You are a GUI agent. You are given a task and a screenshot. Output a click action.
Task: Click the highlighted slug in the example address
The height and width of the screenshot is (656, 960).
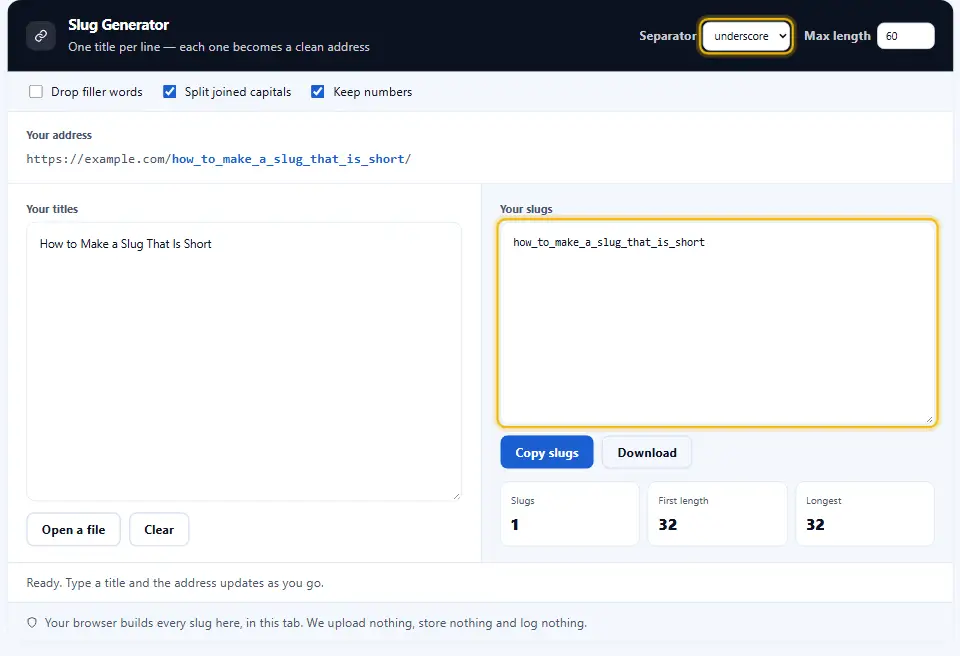point(288,159)
